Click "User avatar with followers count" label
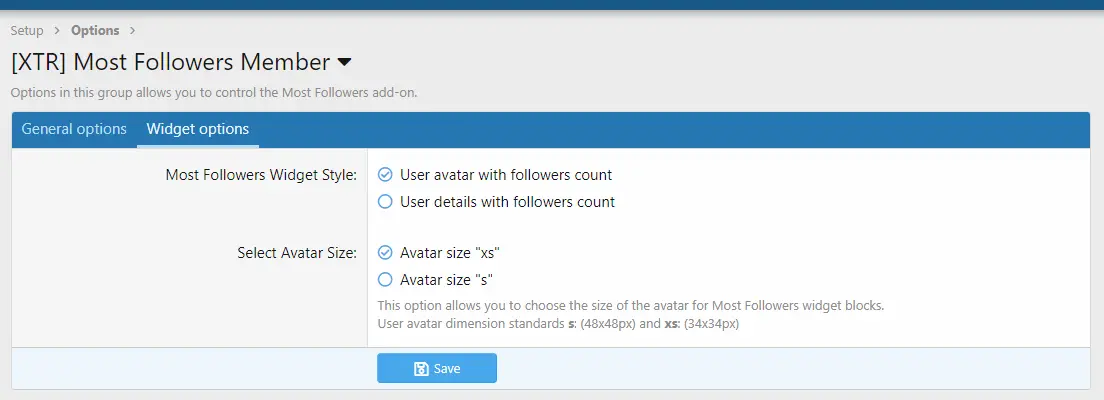The image size is (1104, 400). pos(506,175)
